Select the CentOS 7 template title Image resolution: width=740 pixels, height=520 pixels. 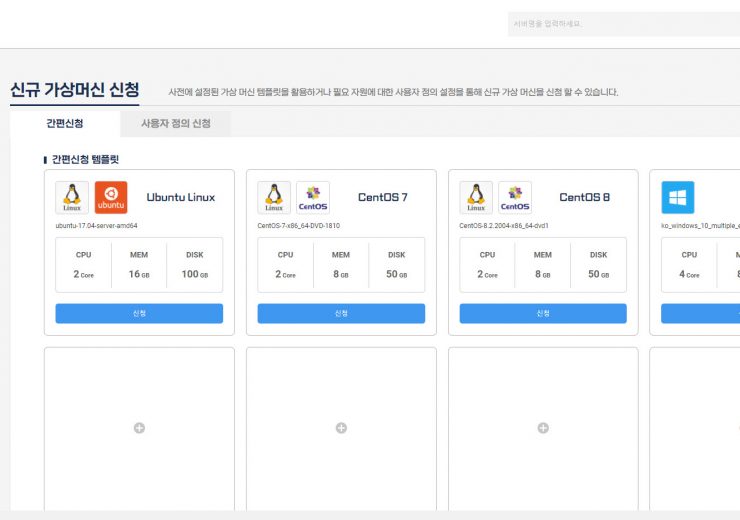click(x=383, y=197)
